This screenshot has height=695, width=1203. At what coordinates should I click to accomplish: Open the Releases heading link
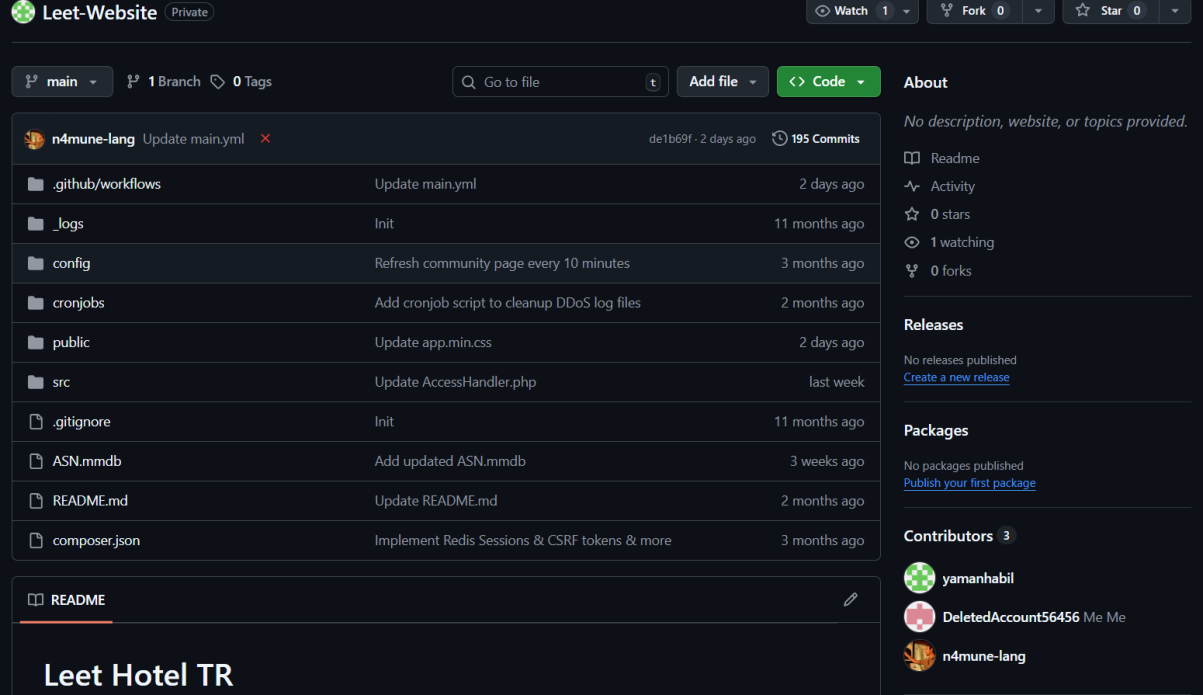pos(933,325)
